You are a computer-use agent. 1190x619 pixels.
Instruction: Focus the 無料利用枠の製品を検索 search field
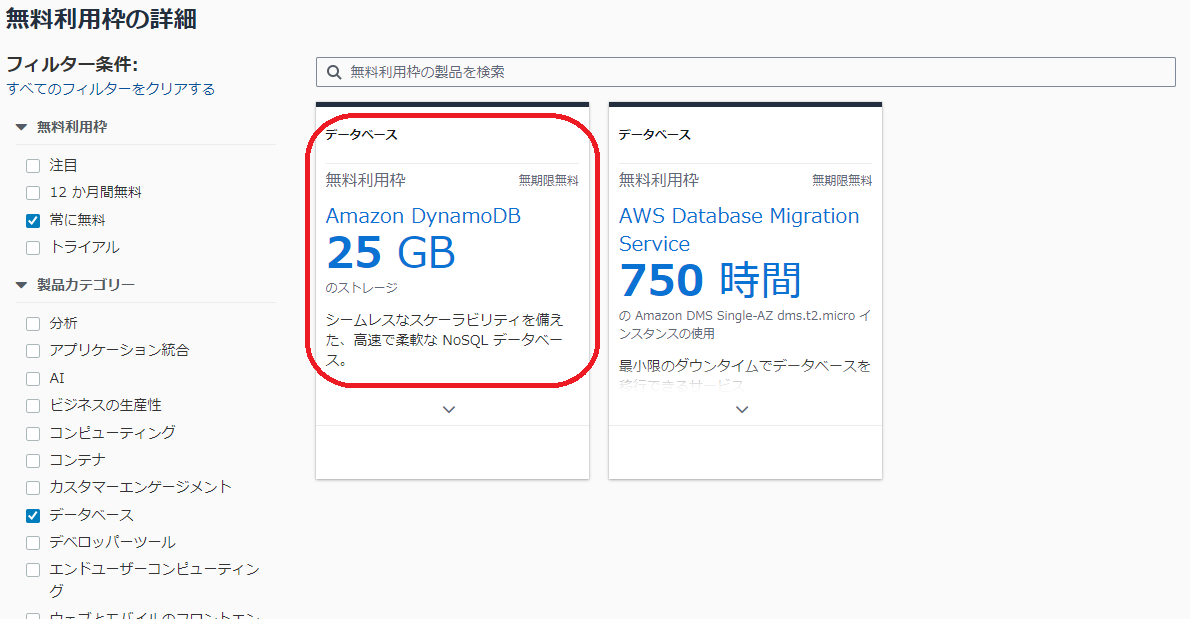[x=745, y=72]
